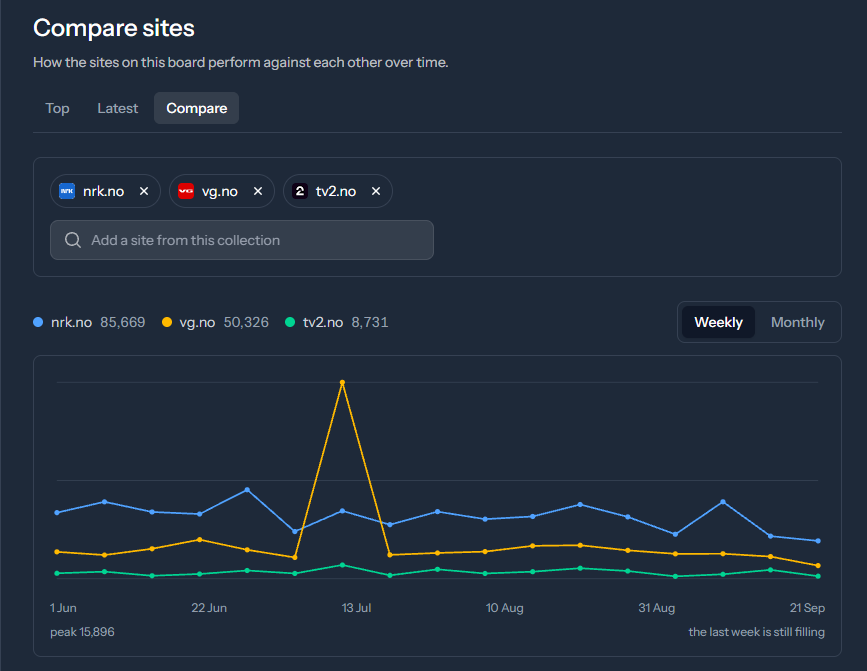Viewport: 867px width, 671px height.
Task: Click the tv2.no legend label
Action: [x=323, y=322]
